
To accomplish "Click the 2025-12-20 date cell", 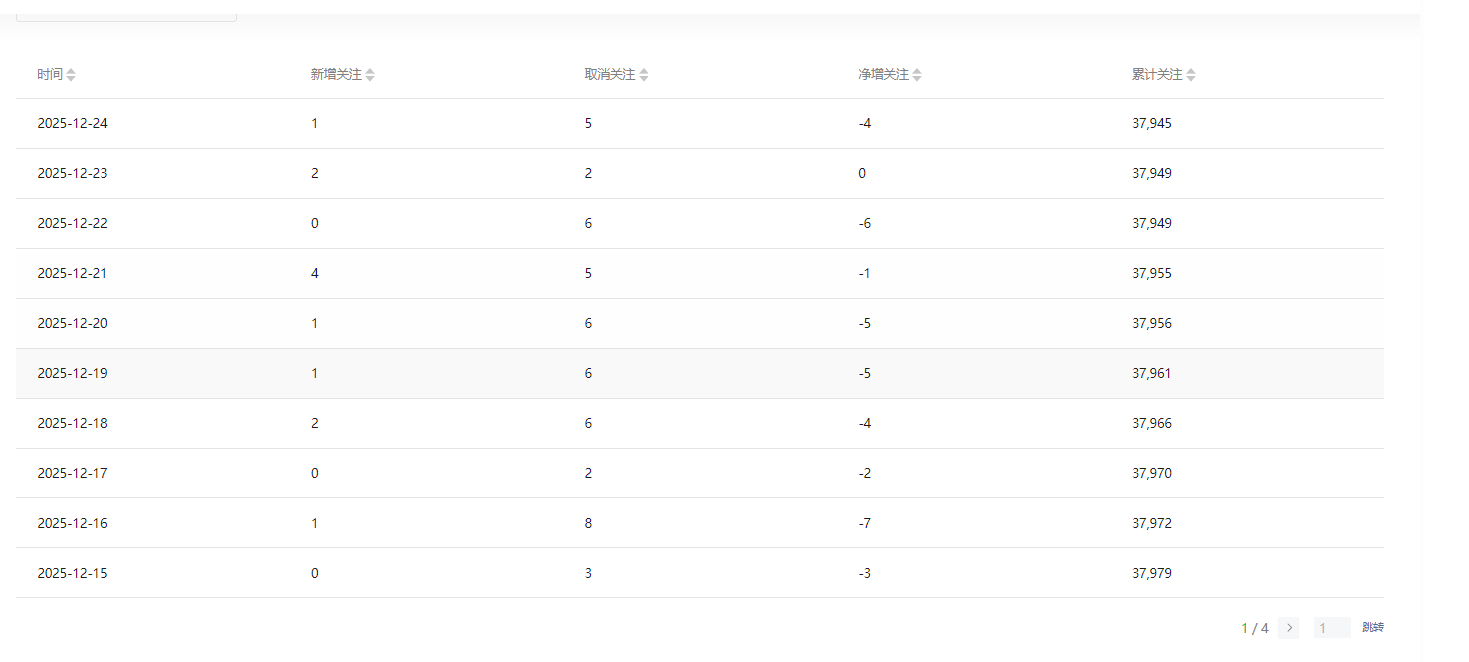I will click(x=72, y=324).
